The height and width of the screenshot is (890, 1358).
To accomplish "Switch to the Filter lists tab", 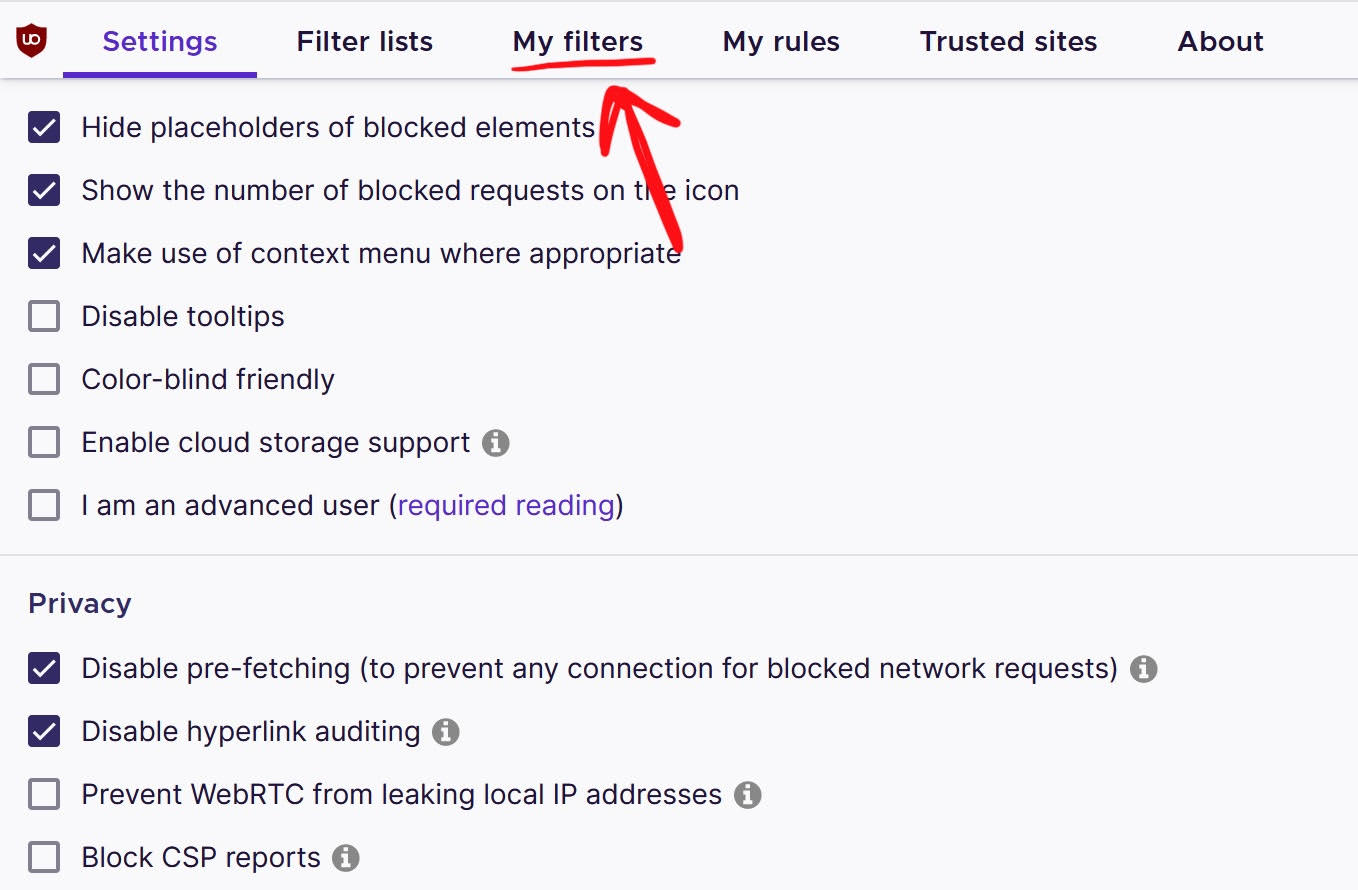I will pos(364,41).
